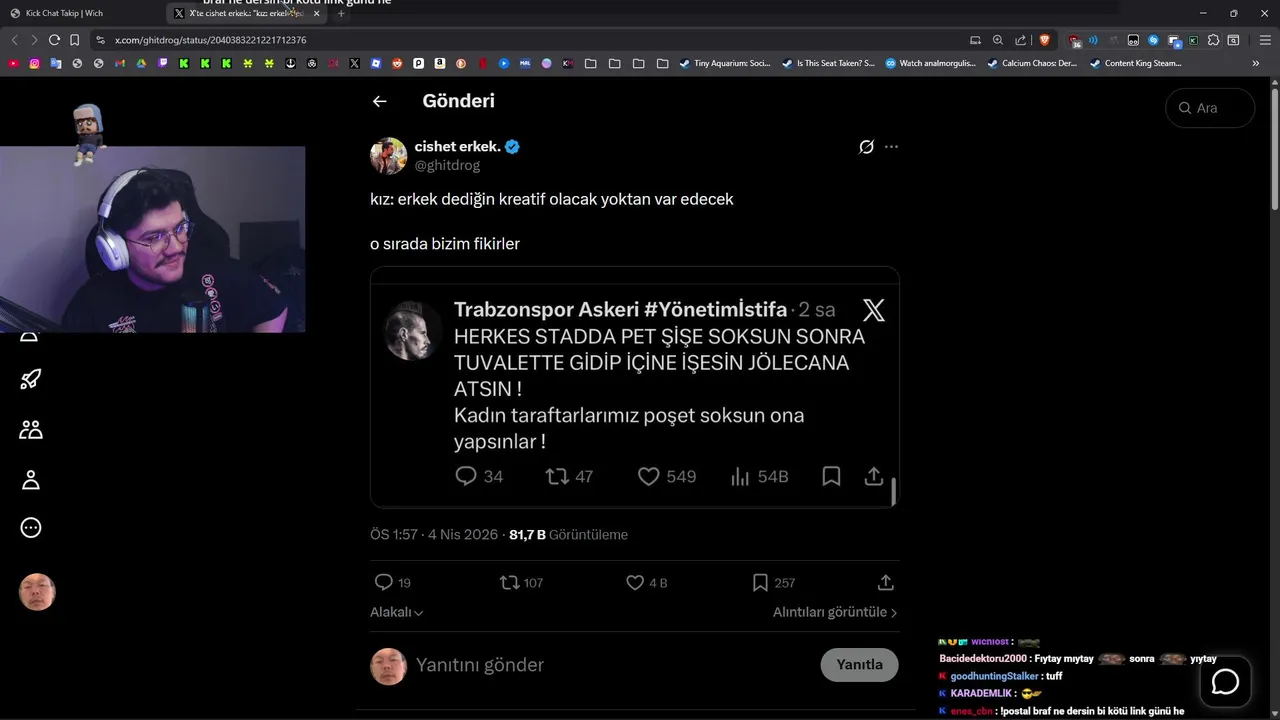Open the Reddit bookmark
This screenshot has height=720, width=1280.
pyautogui.click(x=397, y=63)
